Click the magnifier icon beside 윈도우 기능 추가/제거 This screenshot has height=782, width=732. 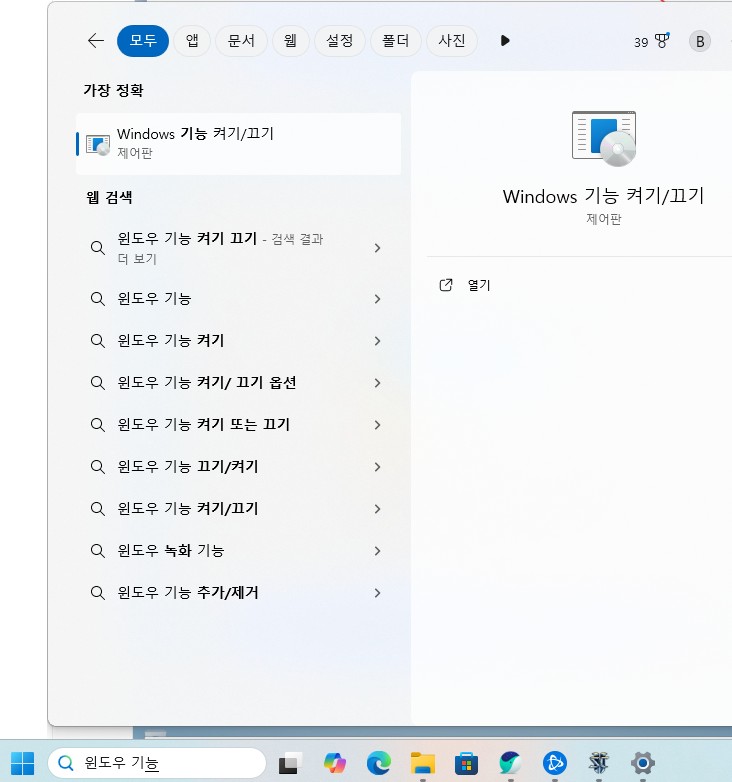pos(98,593)
